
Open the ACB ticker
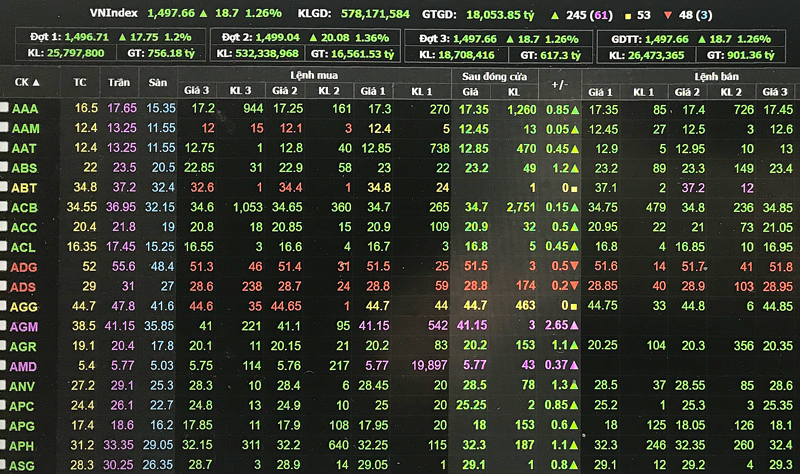(24, 208)
